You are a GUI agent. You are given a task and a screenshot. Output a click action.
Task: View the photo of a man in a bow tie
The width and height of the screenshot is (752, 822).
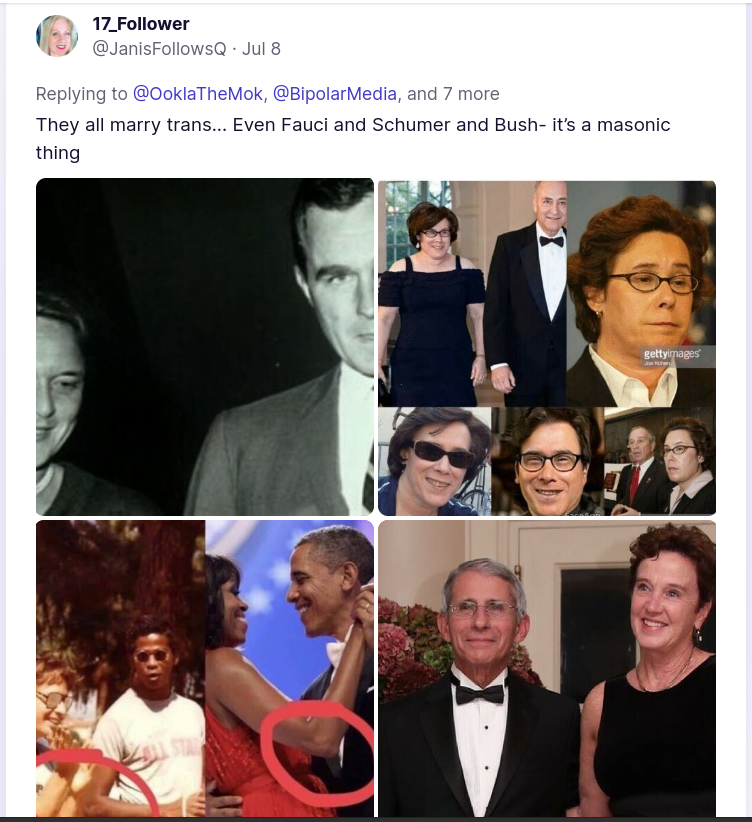click(547, 668)
